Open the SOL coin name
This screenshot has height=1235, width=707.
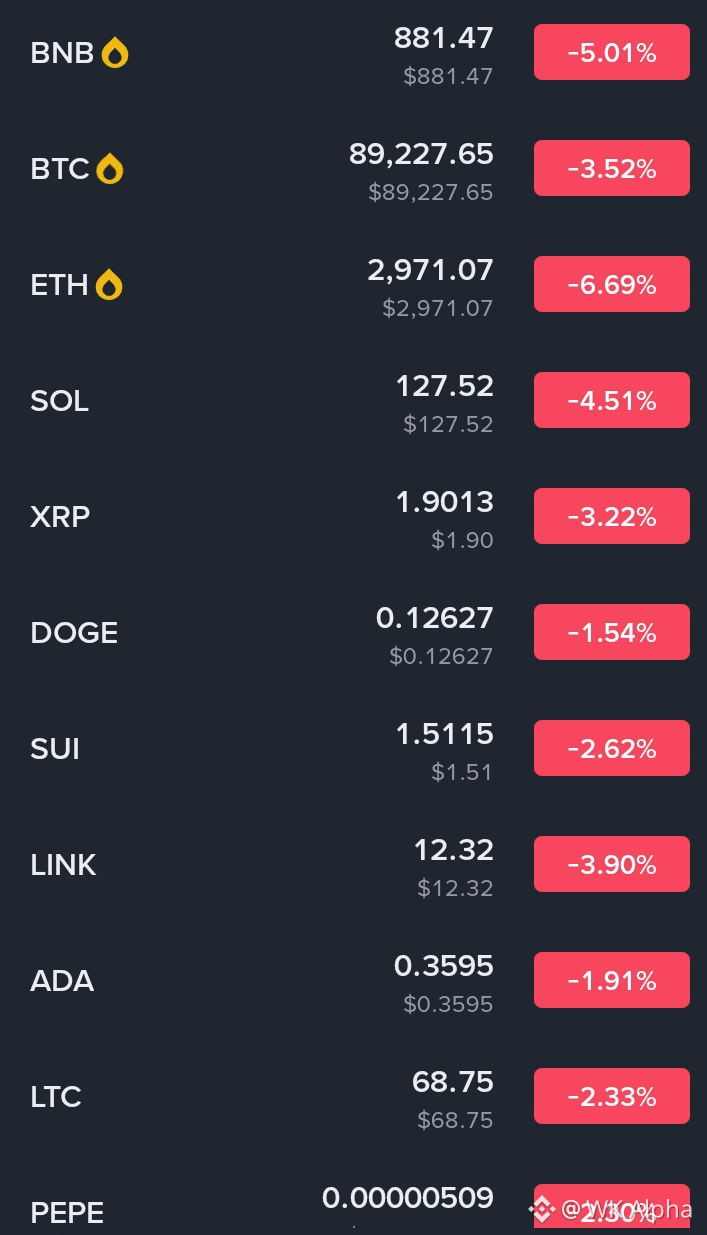click(60, 401)
